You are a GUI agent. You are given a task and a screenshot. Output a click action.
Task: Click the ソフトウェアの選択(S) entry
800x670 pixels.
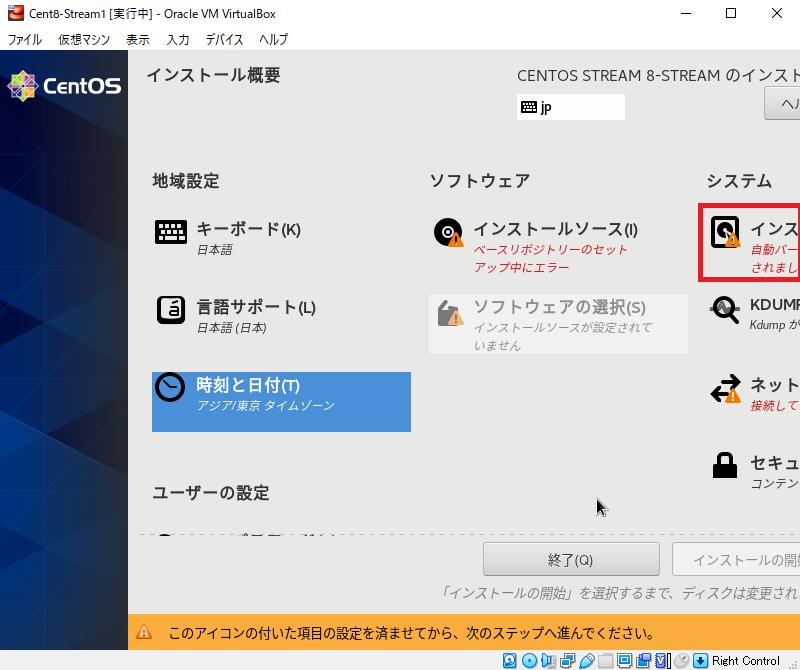tap(558, 324)
